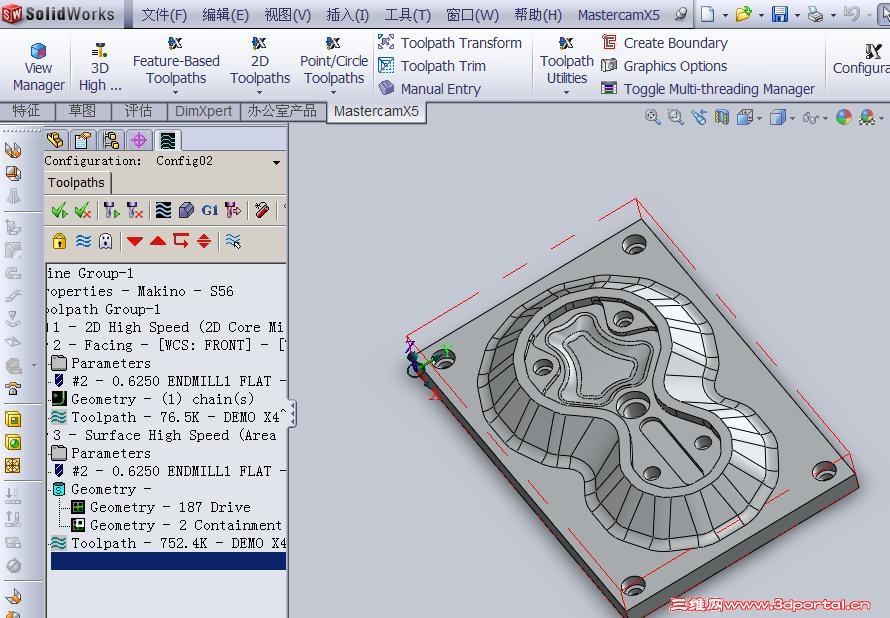
Task: Click Regenerate all dirty operations icon
Action: pyautogui.click(x=135, y=211)
